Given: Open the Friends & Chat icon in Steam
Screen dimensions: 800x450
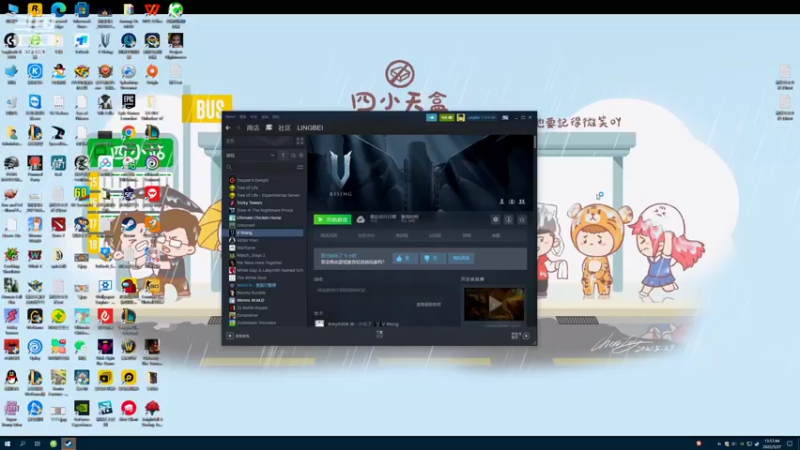Looking at the screenshot, I should pyautogui.click(x=526, y=336).
